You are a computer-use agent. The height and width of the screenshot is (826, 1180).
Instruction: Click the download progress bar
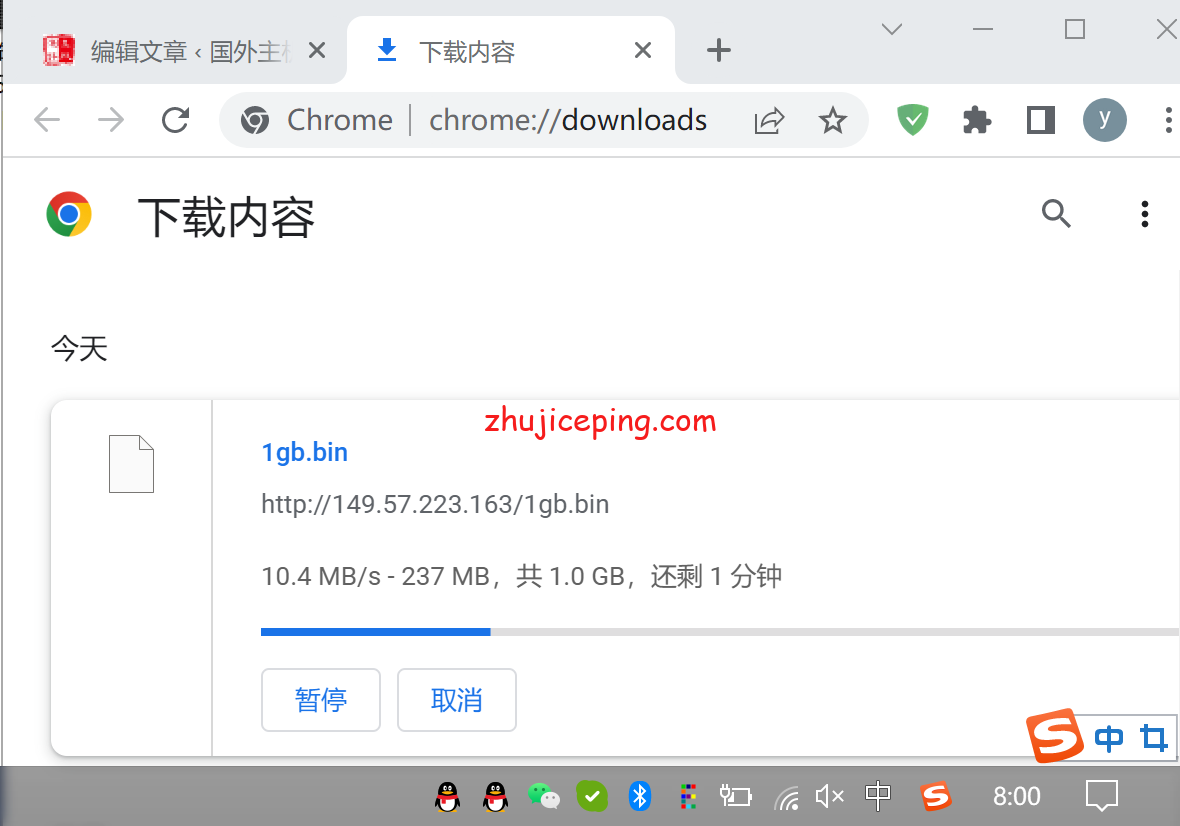click(719, 632)
